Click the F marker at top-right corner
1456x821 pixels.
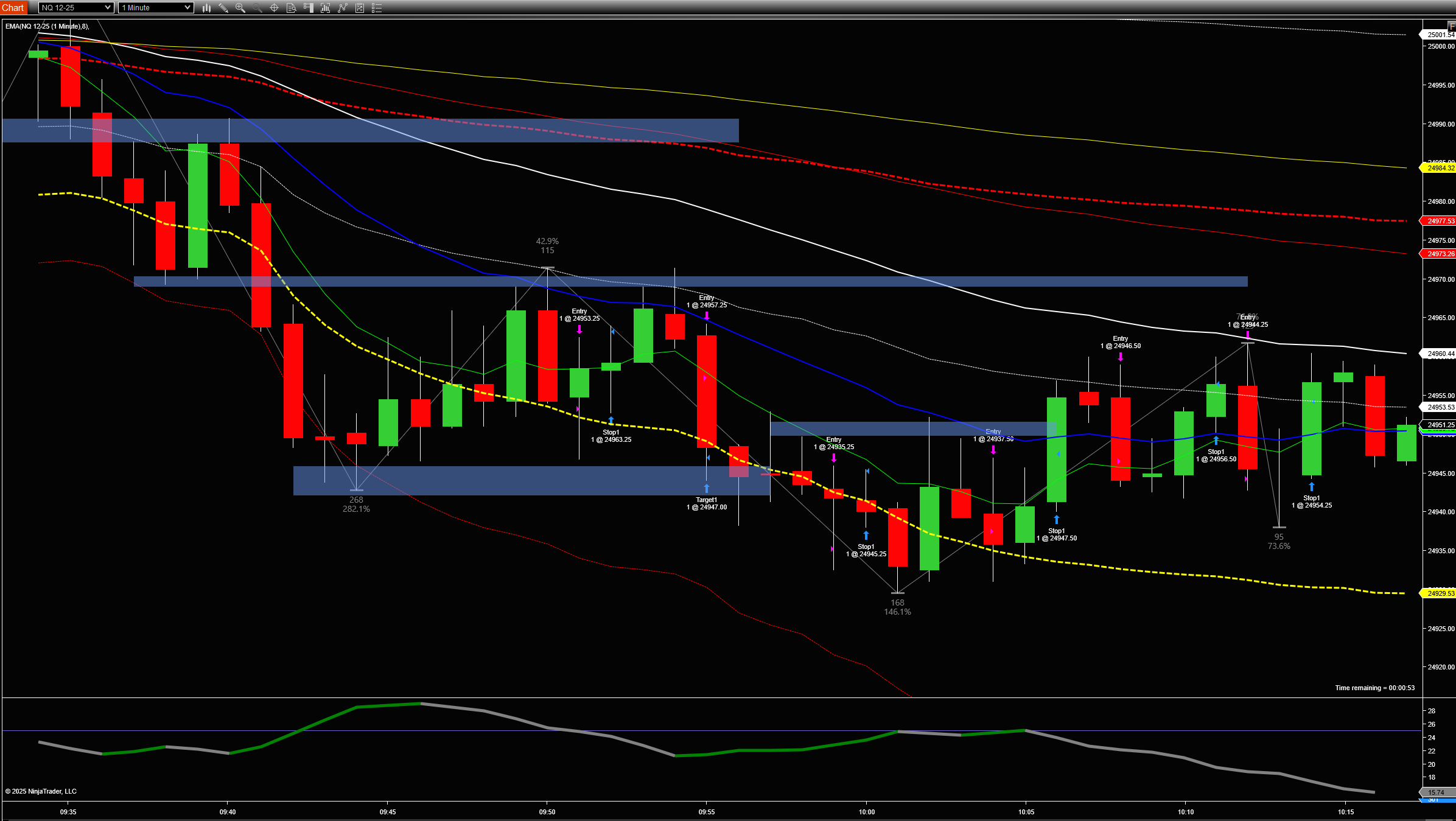click(1452, 26)
